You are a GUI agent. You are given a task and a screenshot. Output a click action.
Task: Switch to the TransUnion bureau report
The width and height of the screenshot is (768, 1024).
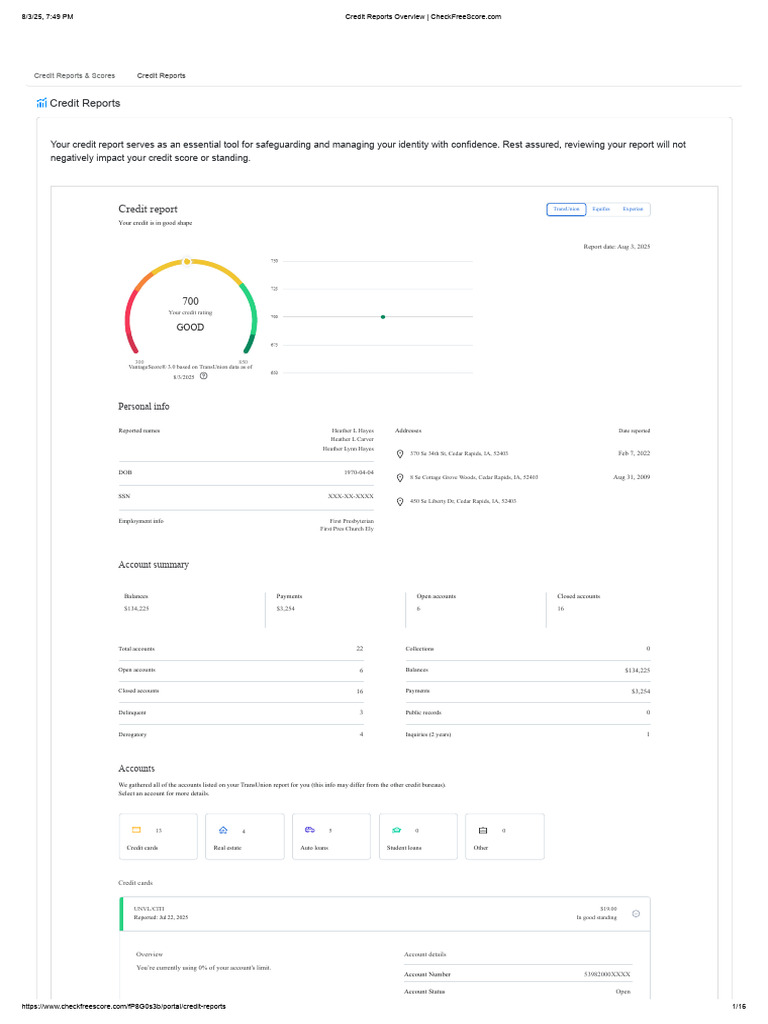(x=566, y=209)
